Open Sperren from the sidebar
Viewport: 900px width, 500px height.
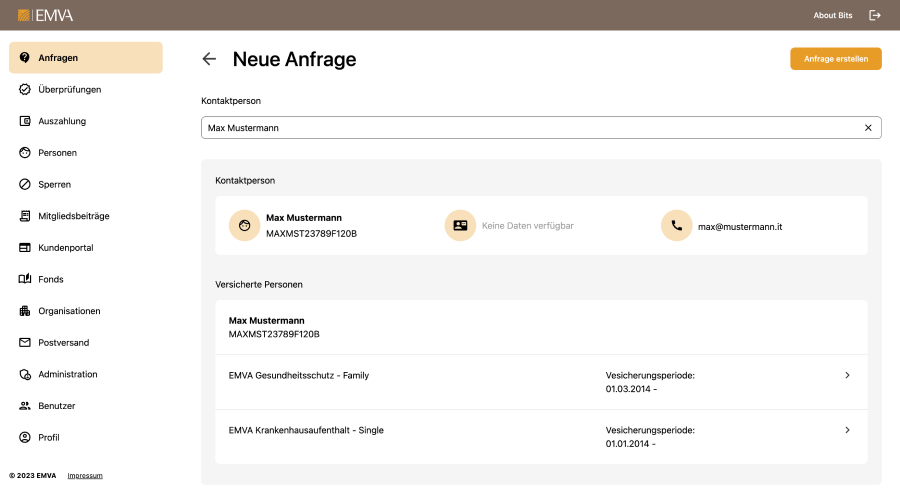(54, 185)
